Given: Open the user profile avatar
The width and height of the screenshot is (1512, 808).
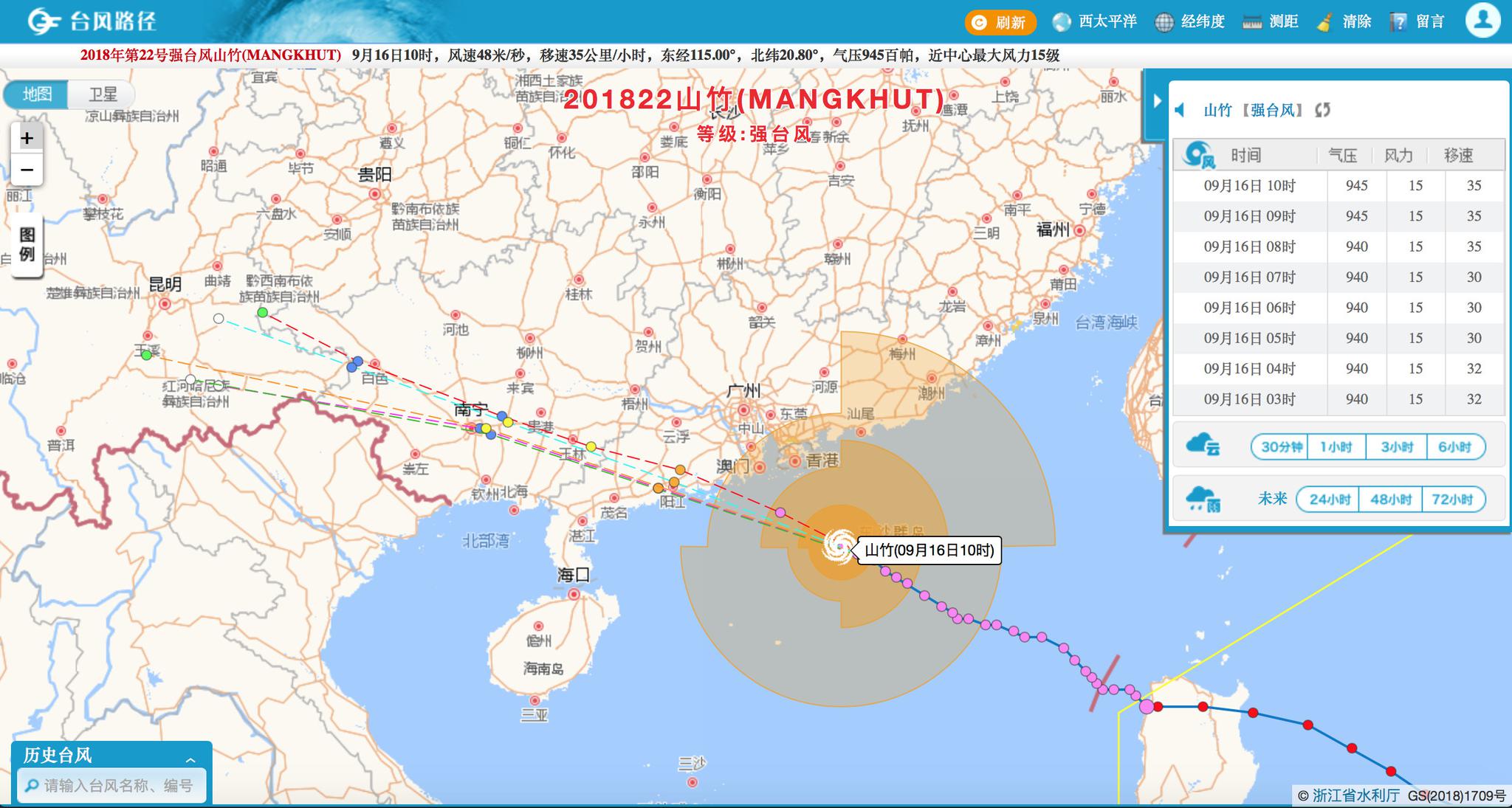Looking at the screenshot, I should (1482, 20).
